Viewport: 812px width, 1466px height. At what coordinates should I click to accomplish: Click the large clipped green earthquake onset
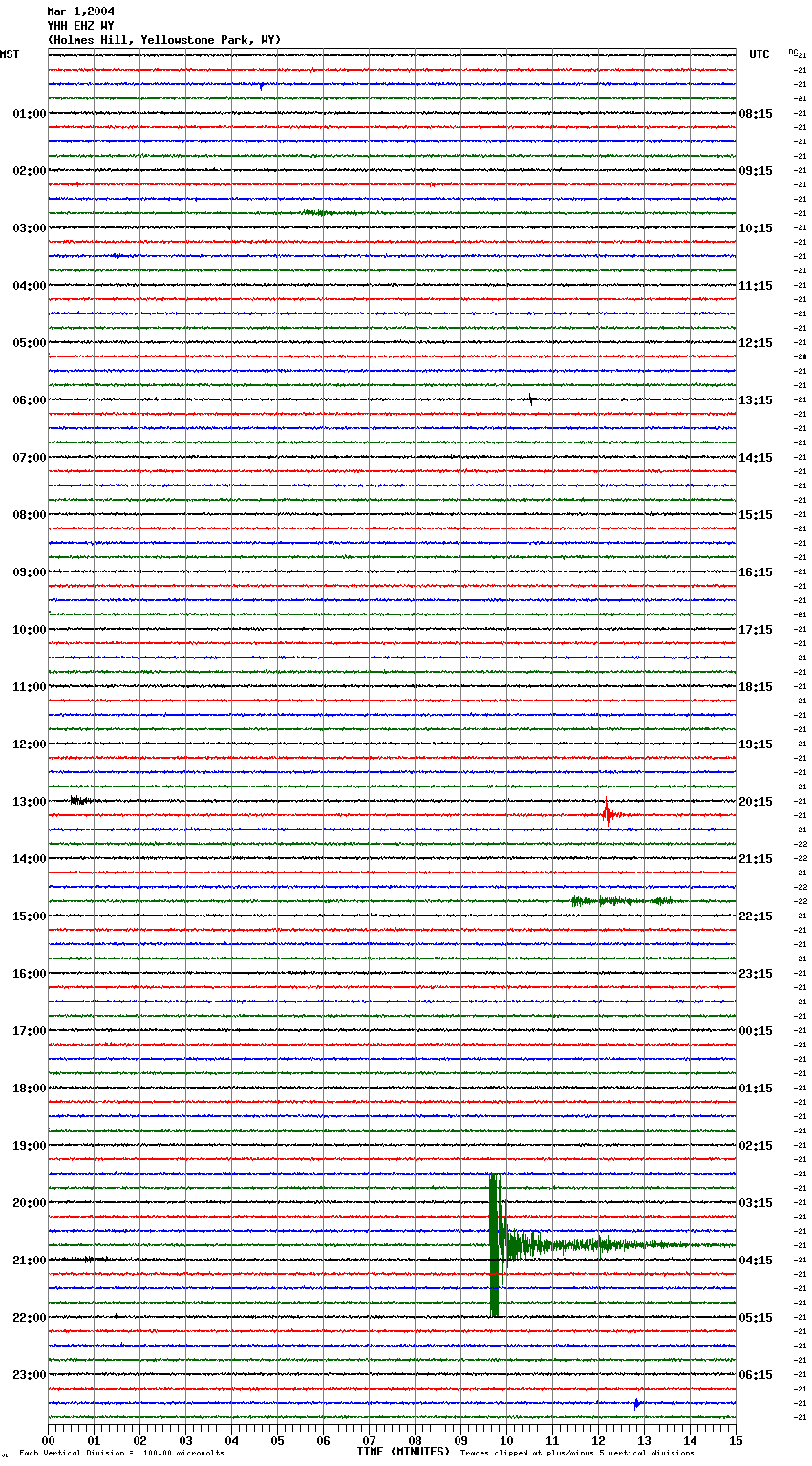494,1245
